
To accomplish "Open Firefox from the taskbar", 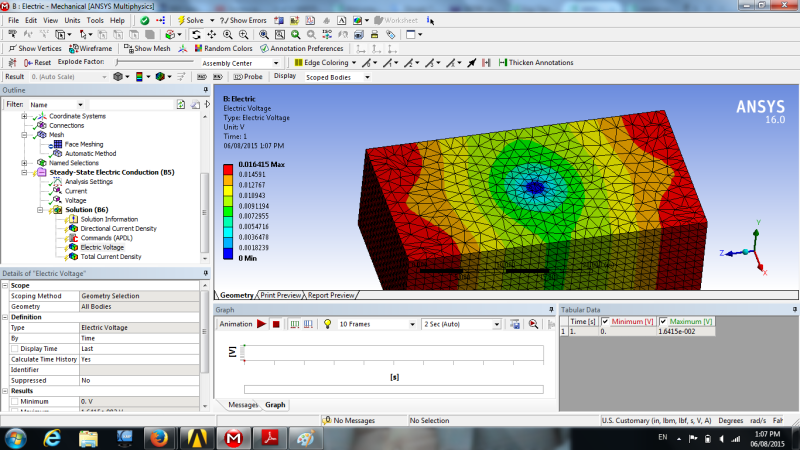I will tap(159, 438).
